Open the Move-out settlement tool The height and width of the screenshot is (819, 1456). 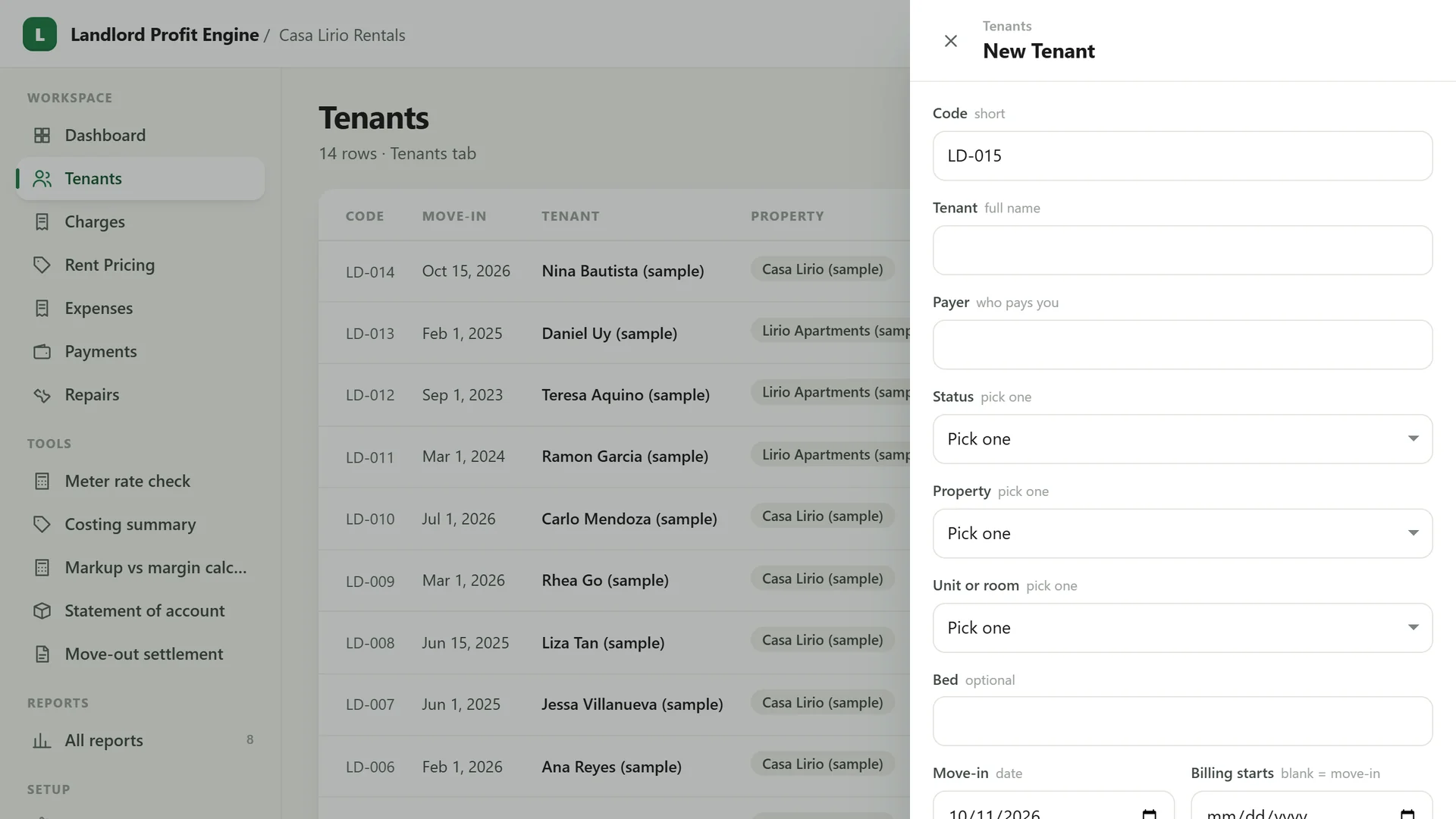tap(140, 654)
